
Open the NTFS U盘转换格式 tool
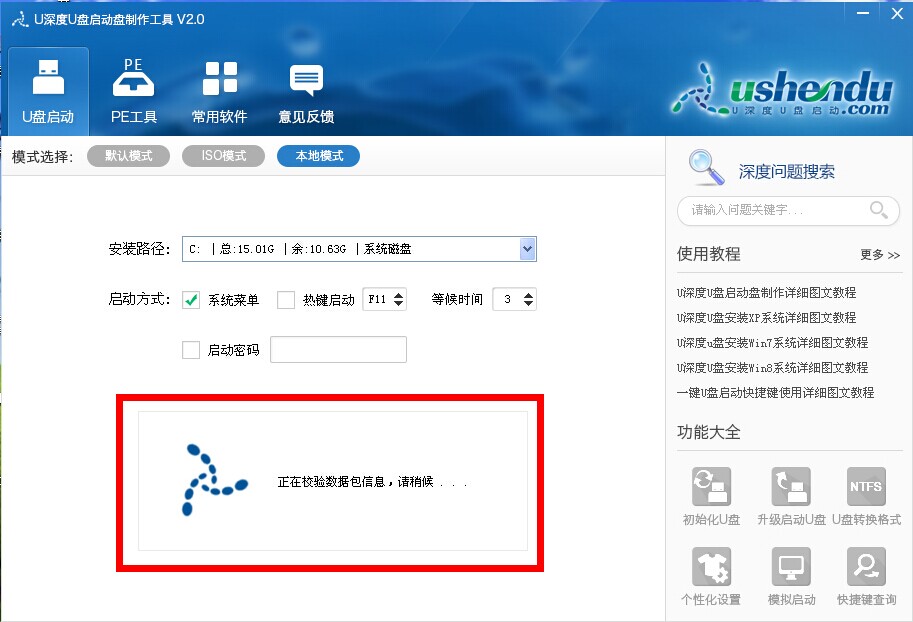pos(866,486)
